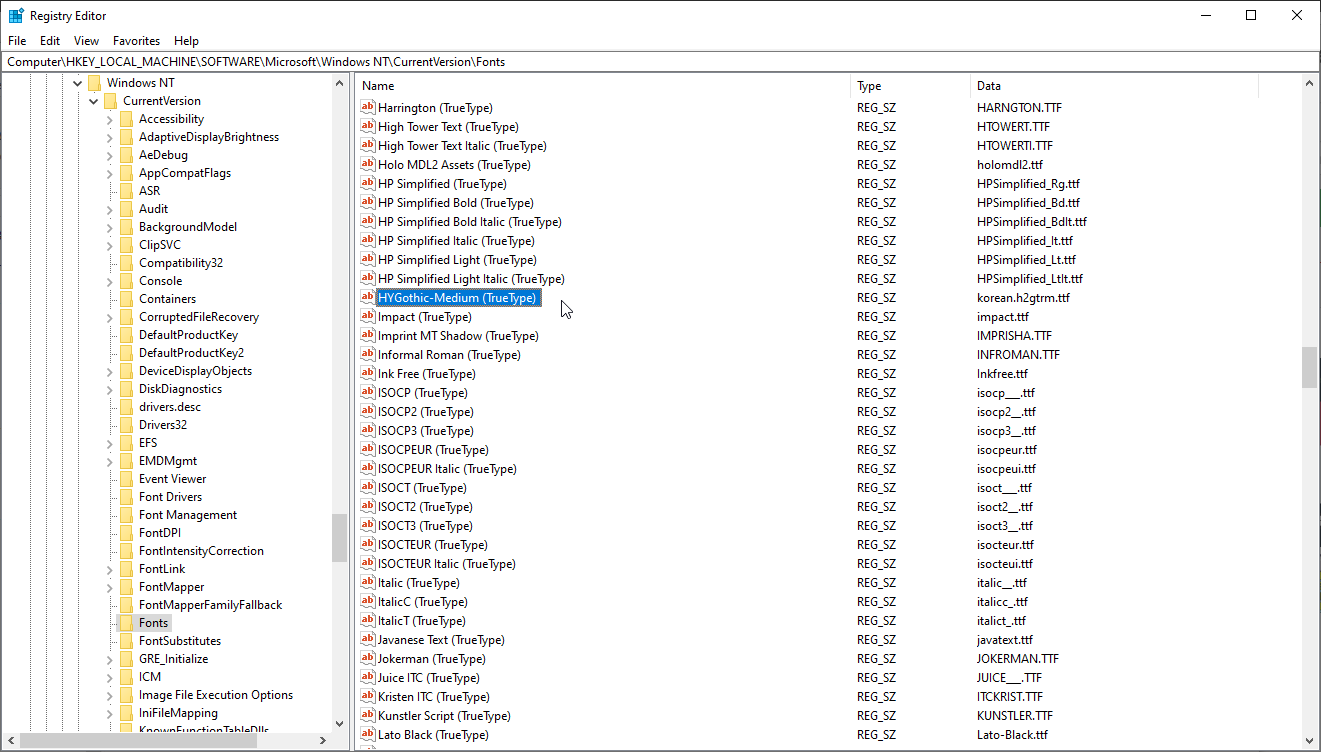This screenshot has width=1321, height=752.
Task: Select the CorruptedFileRecovery key
Action: 199,317
